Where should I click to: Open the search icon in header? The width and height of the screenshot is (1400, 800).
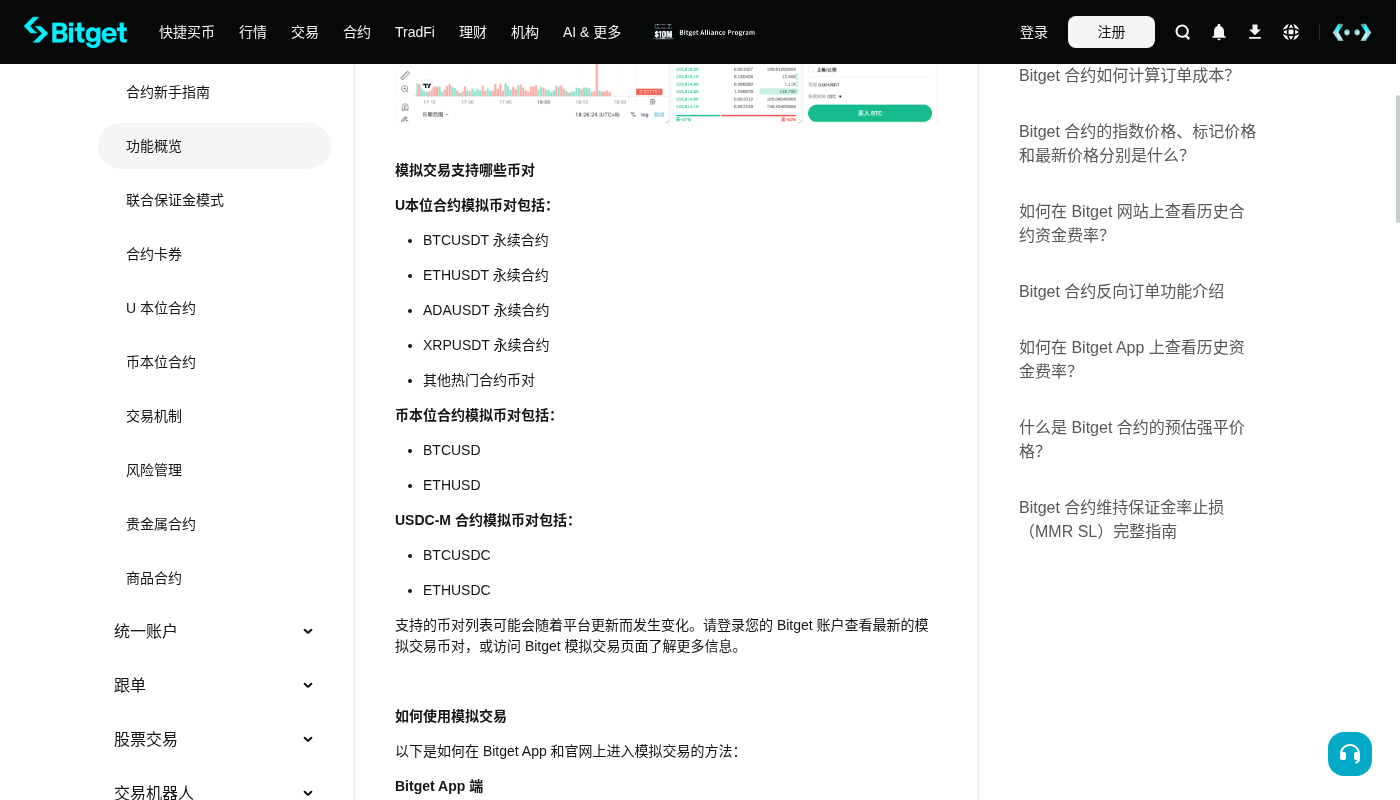tap(1183, 32)
